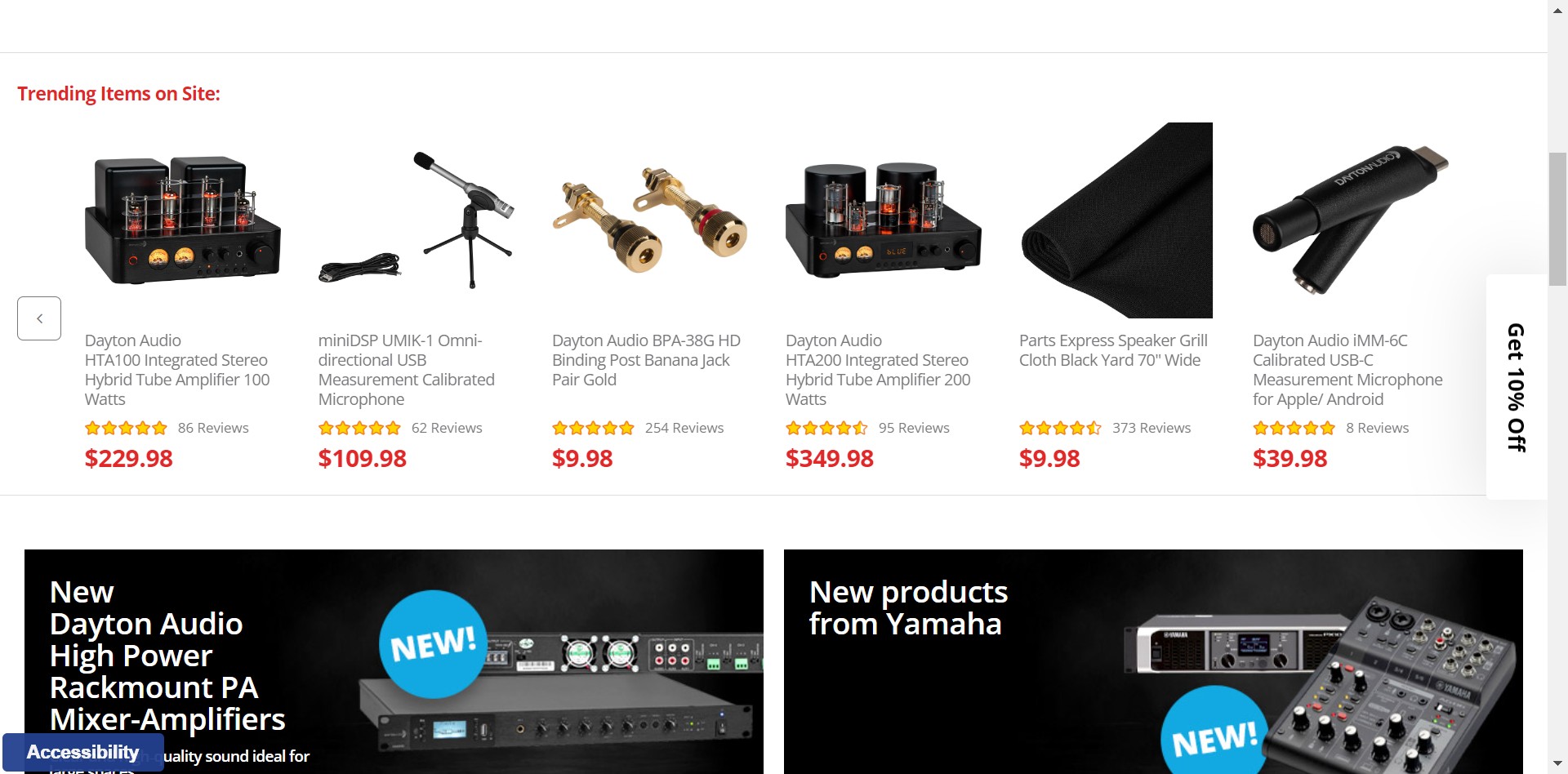Open Dayton Audio HTA100 Integrated Stereo title link

pyautogui.click(x=177, y=370)
